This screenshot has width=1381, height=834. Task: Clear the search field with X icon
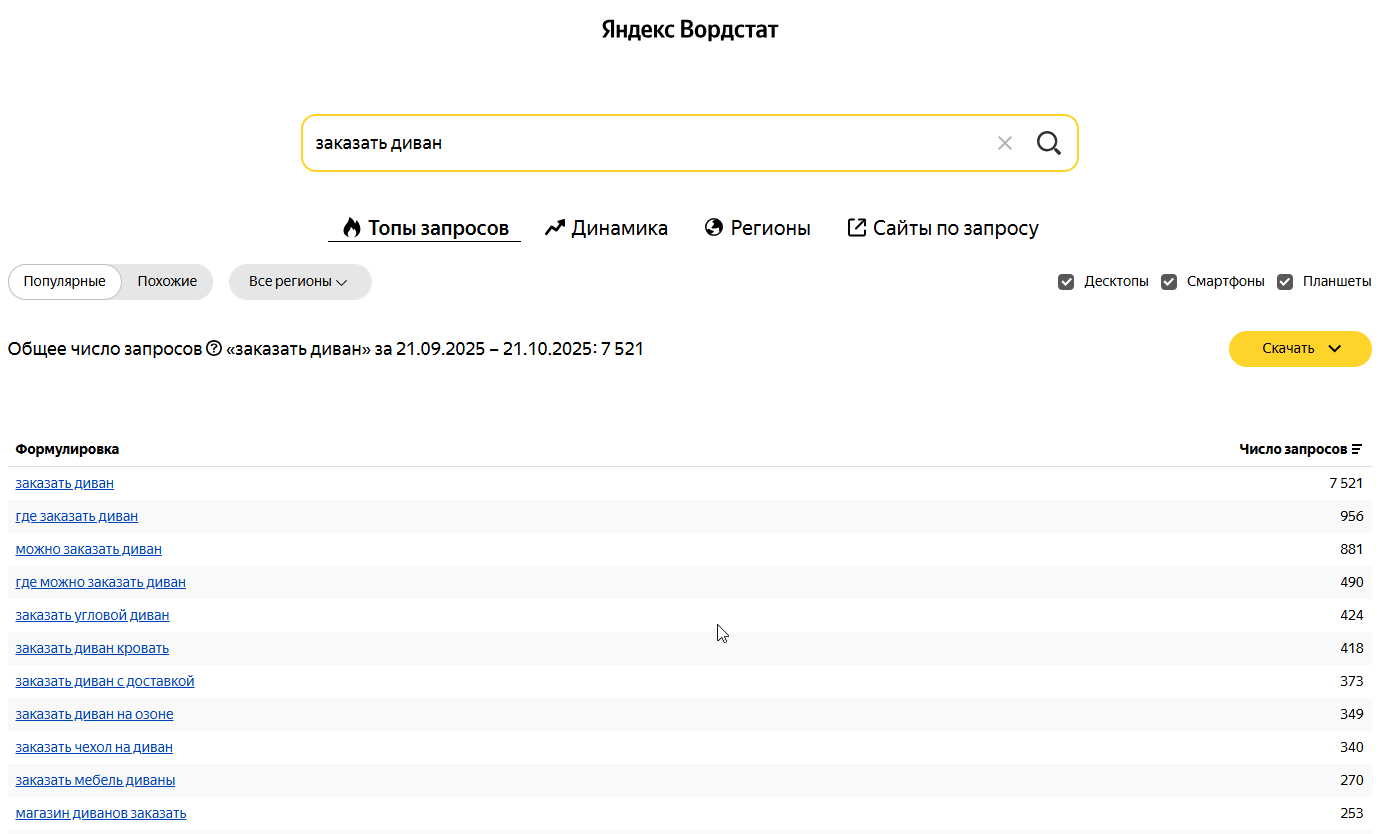pos(1005,143)
